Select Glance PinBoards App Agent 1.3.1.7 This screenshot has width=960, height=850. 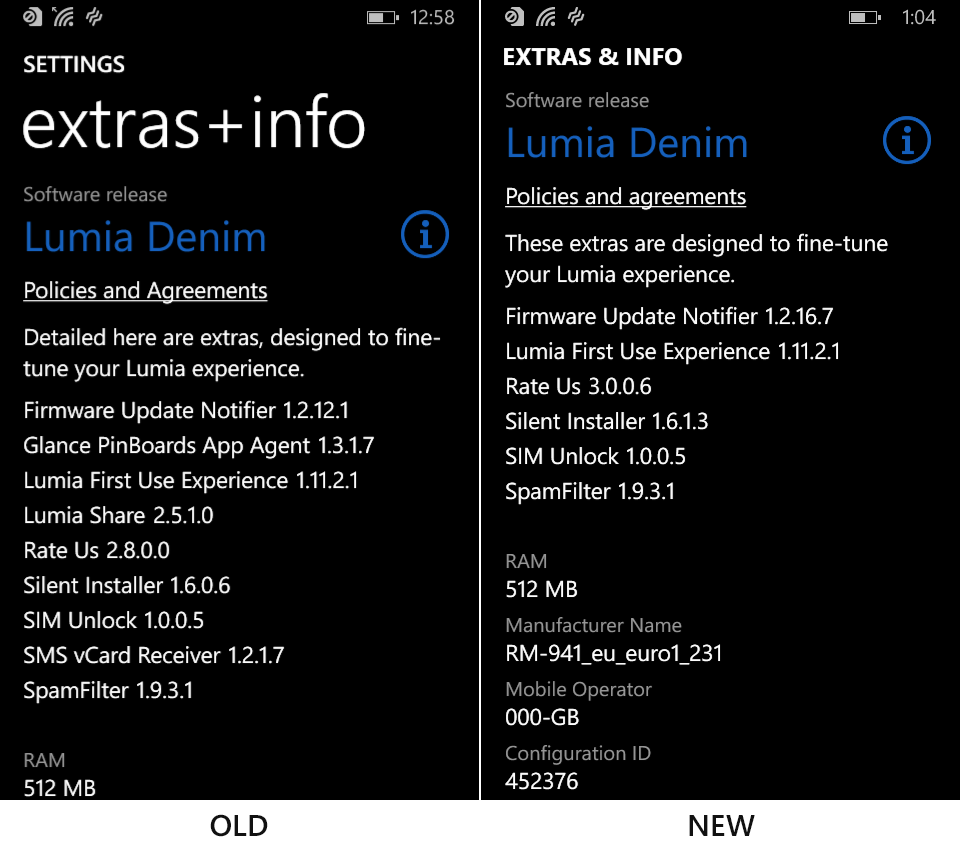click(x=199, y=446)
